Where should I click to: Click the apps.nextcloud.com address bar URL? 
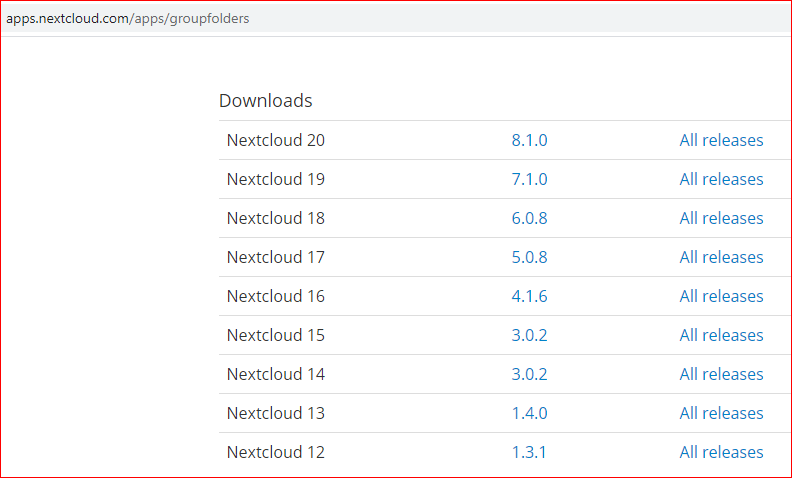click(128, 19)
